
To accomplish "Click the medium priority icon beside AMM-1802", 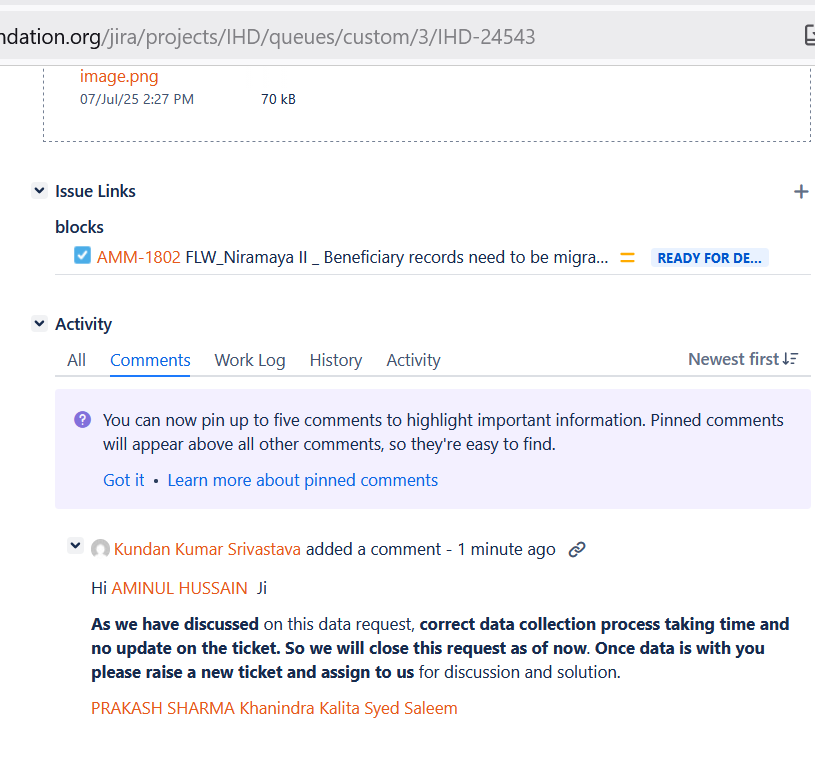I will pyautogui.click(x=627, y=257).
